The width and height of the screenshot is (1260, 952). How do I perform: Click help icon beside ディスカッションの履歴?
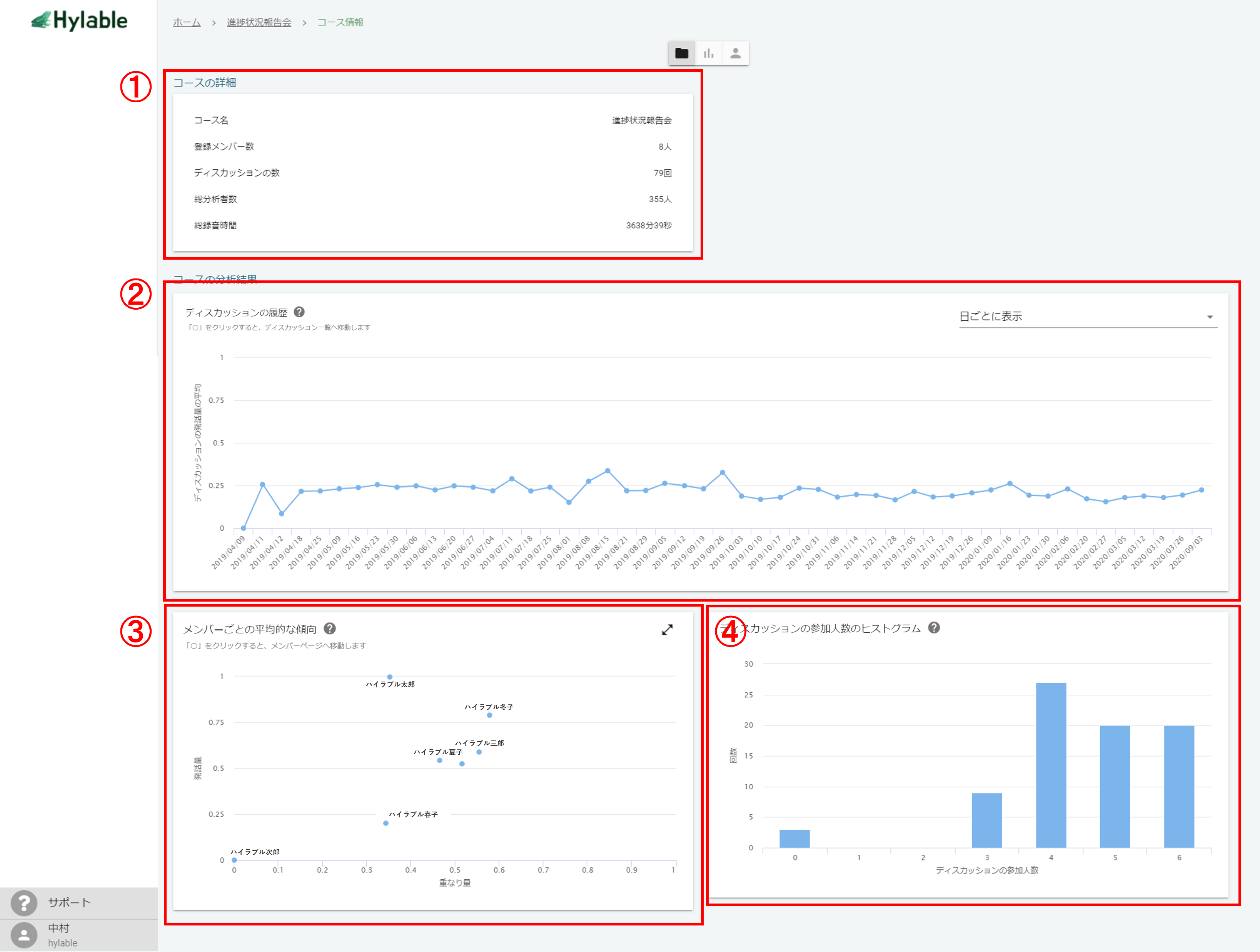(x=299, y=312)
